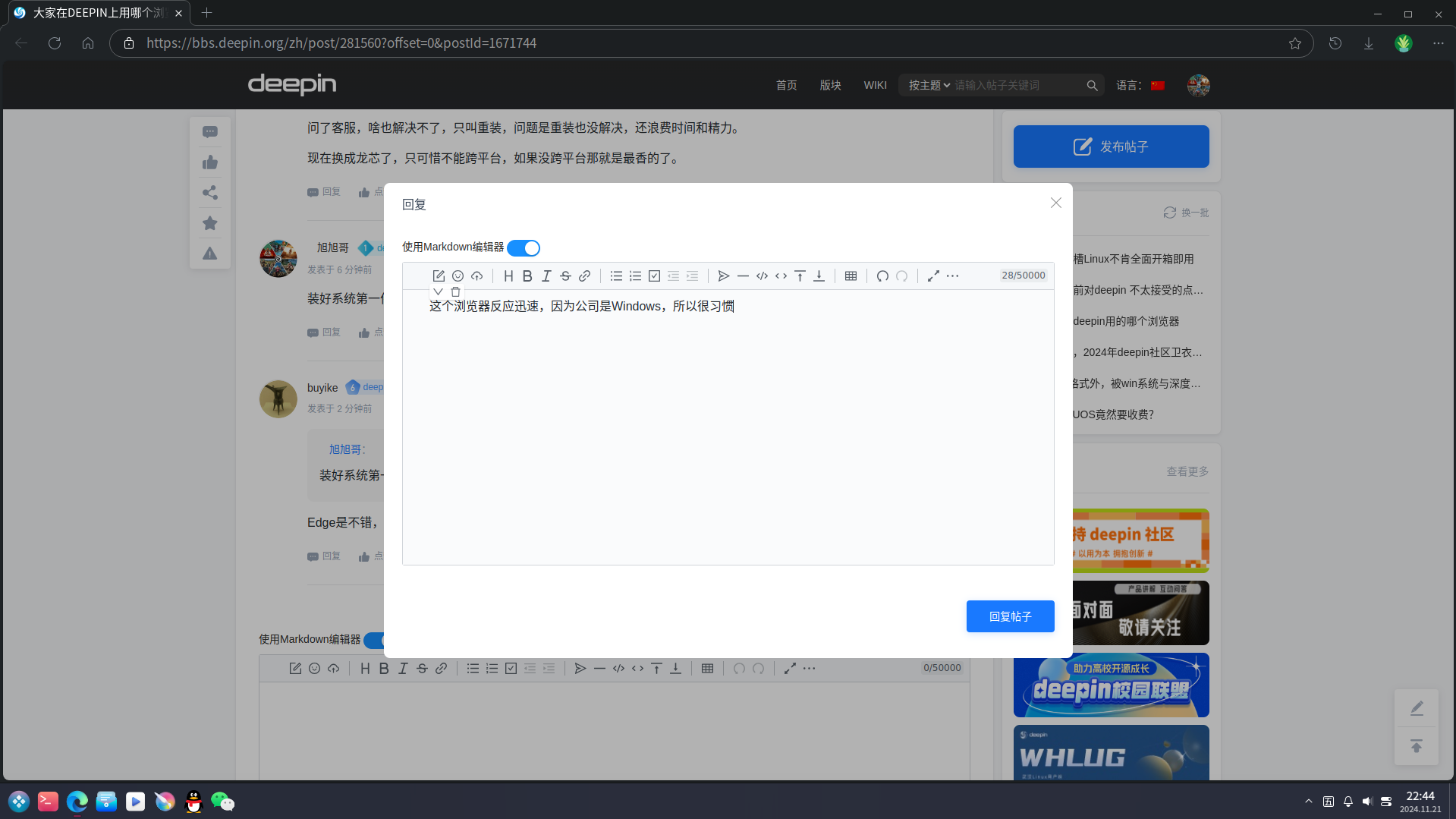The image size is (1456, 819).
Task: Insert table in reply dialog toolbar
Action: pyautogui.click(x=851, y=276)
